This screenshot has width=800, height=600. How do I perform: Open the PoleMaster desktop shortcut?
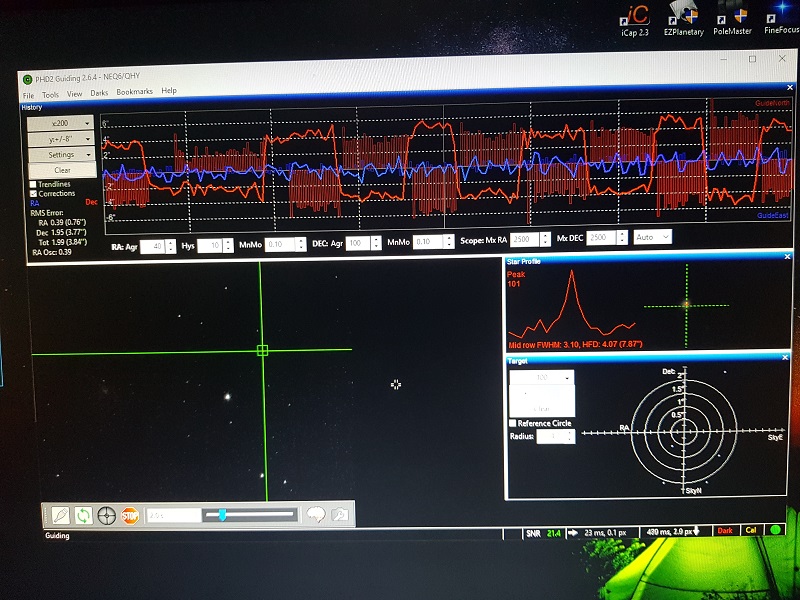[733, 20]
